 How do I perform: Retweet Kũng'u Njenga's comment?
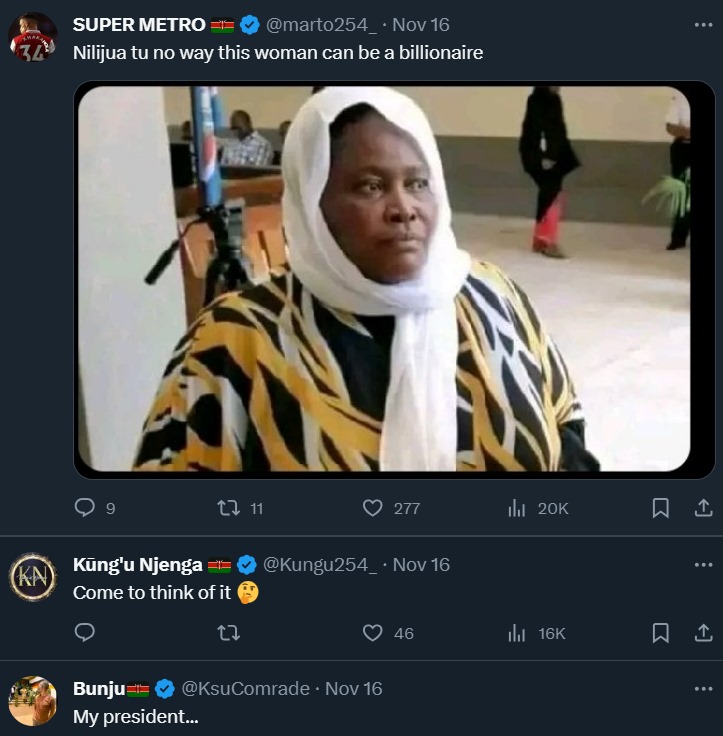point(229,633)
